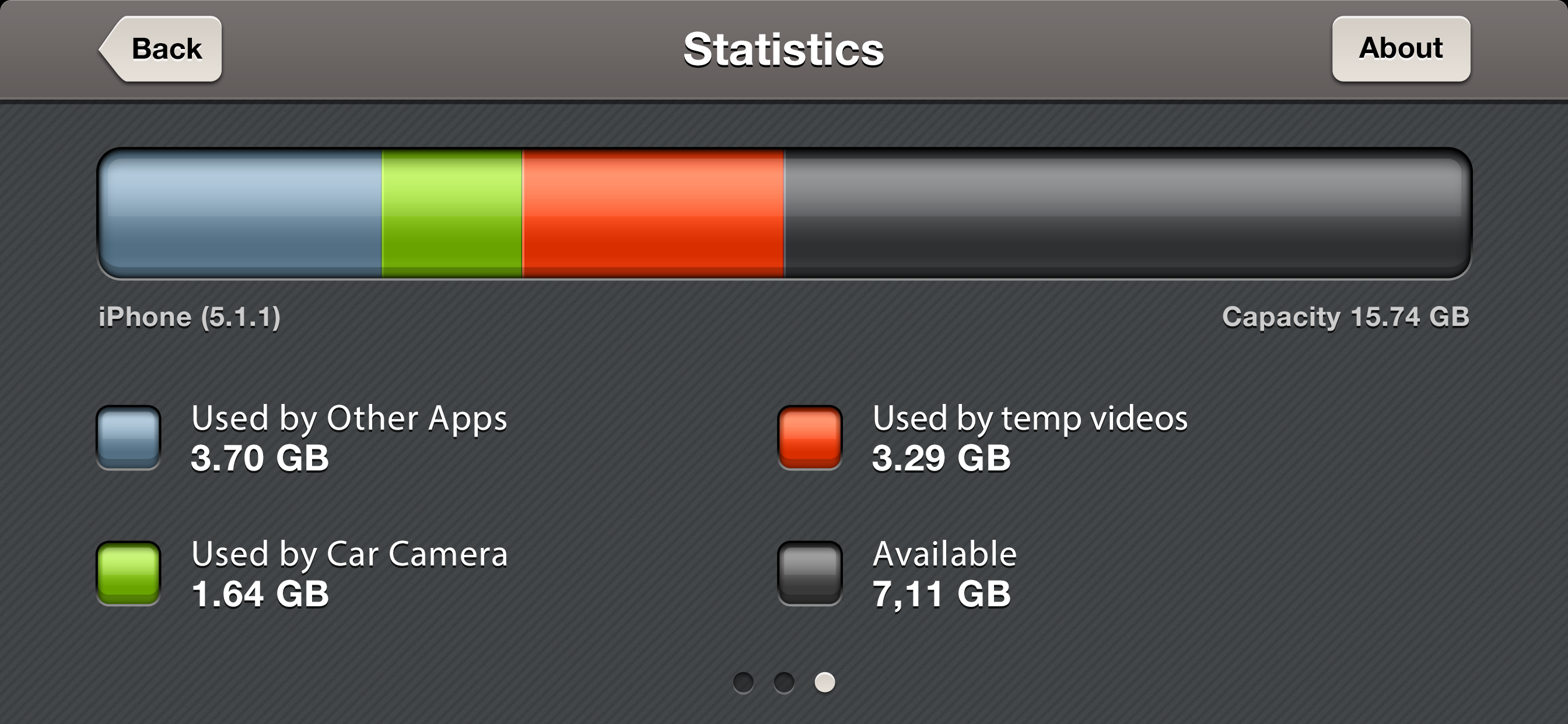Click the gray Available legend swatch
The width and height of the screenshot is (1568, 724).
[x=810, y=573]
